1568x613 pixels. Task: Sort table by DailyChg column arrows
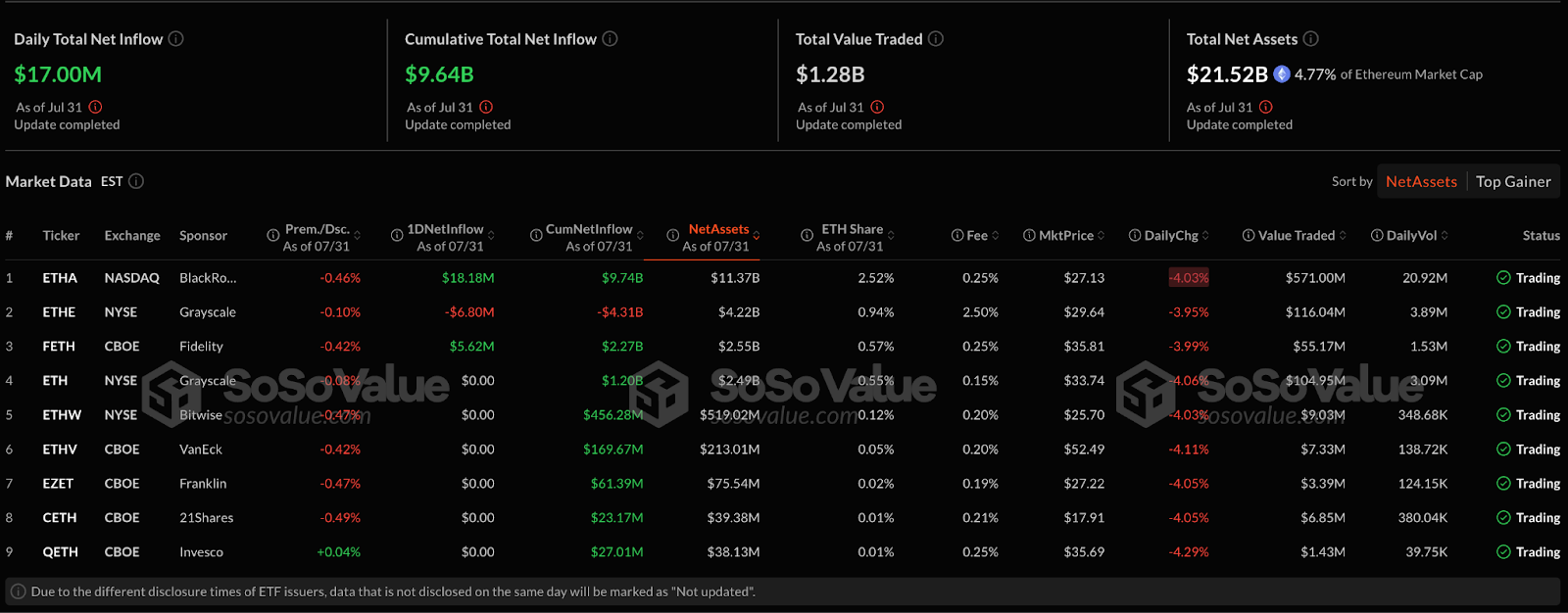tap(1205, 236)
